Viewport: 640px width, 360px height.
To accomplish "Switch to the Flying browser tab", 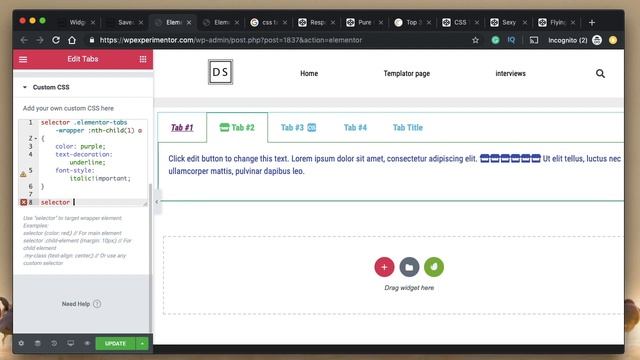I will [557, 22].
